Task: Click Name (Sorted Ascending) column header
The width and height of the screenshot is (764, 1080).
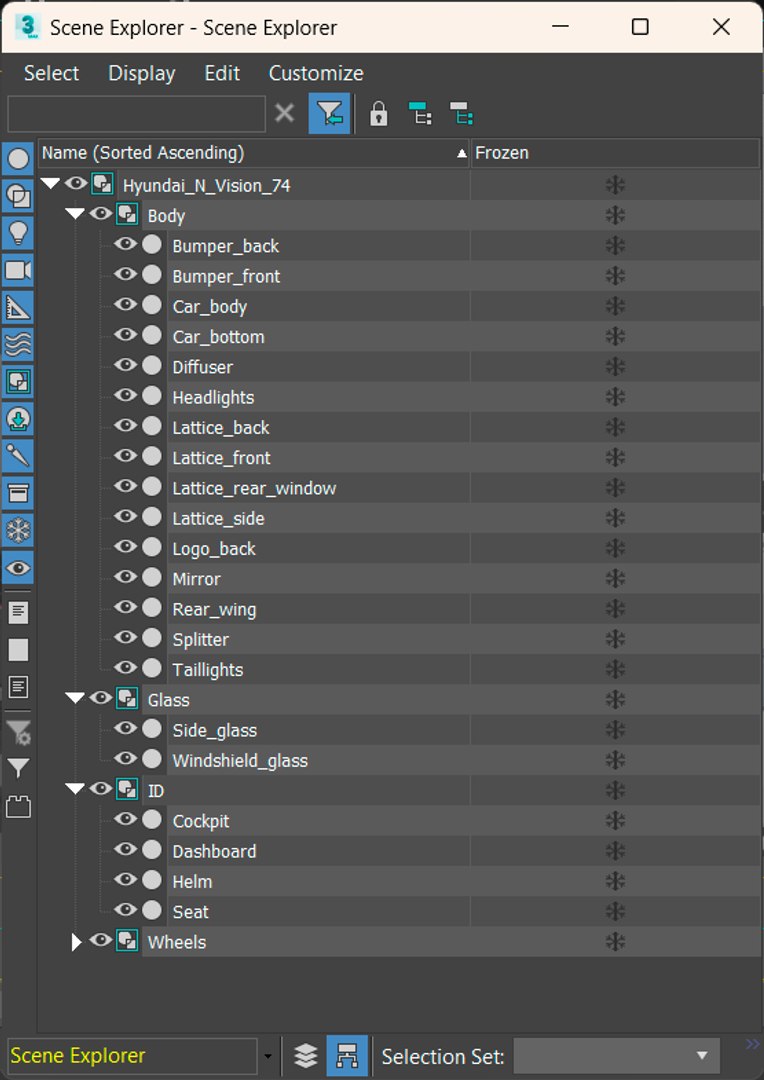Action: coord(254,153)
